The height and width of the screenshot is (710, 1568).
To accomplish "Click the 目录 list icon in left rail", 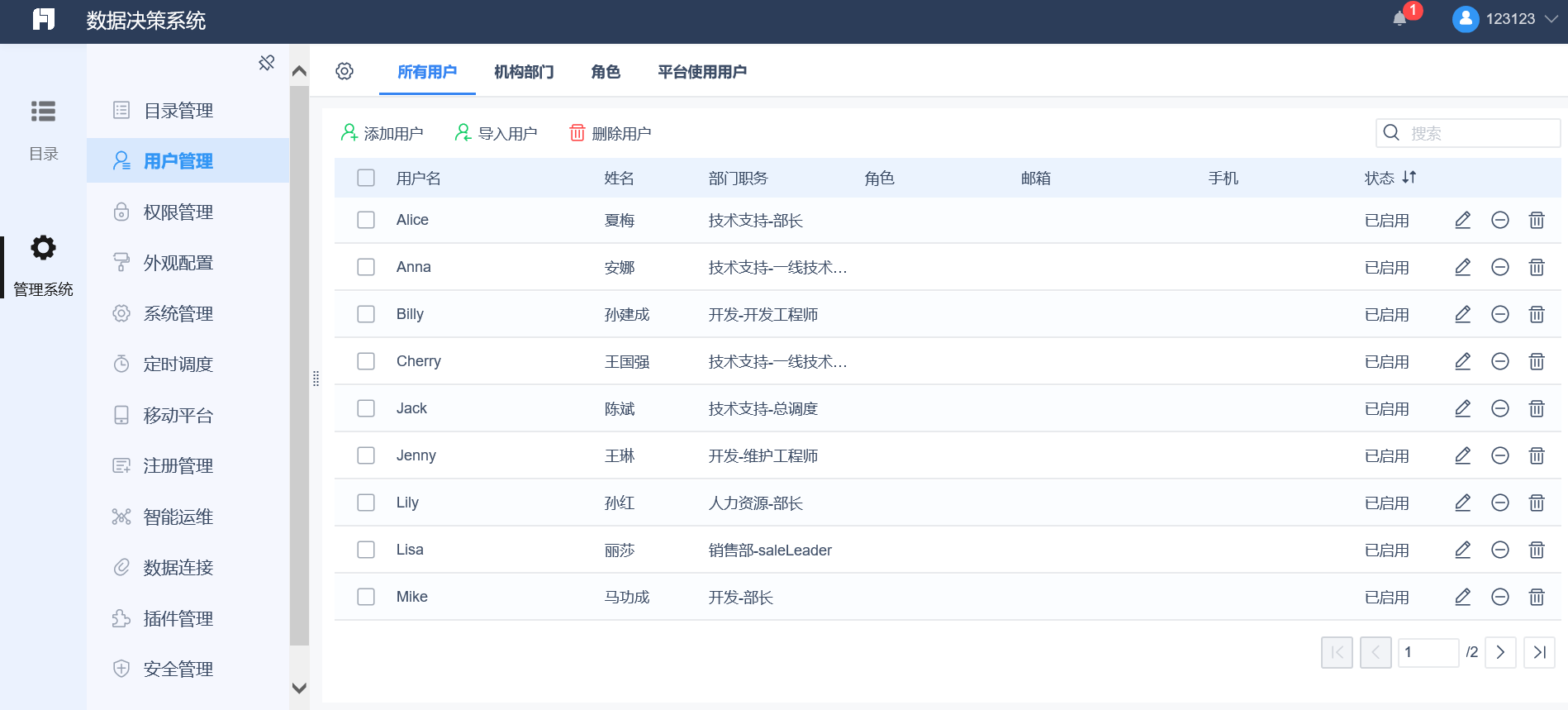I will tap(43, 111).
